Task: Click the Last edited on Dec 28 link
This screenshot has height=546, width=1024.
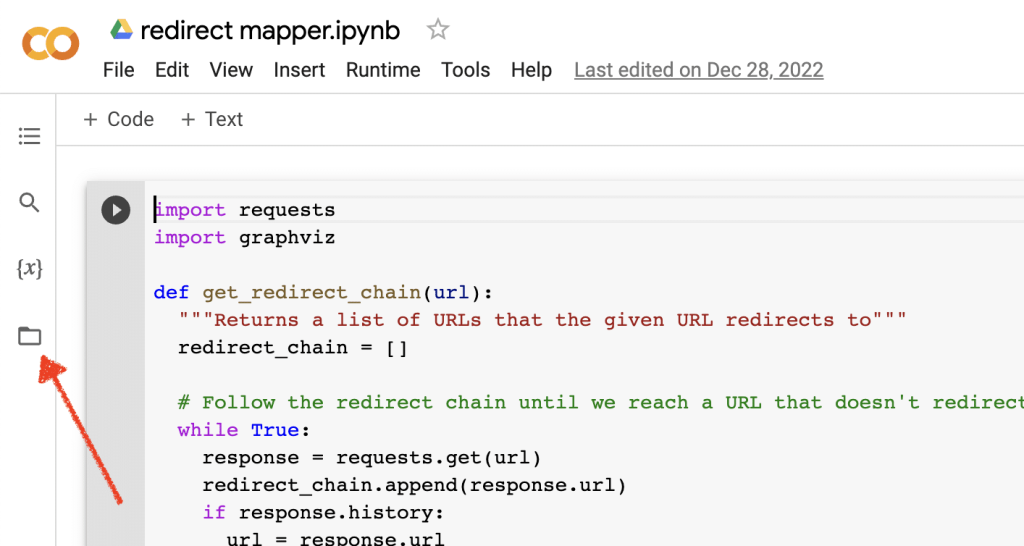Action: (698, 70)
